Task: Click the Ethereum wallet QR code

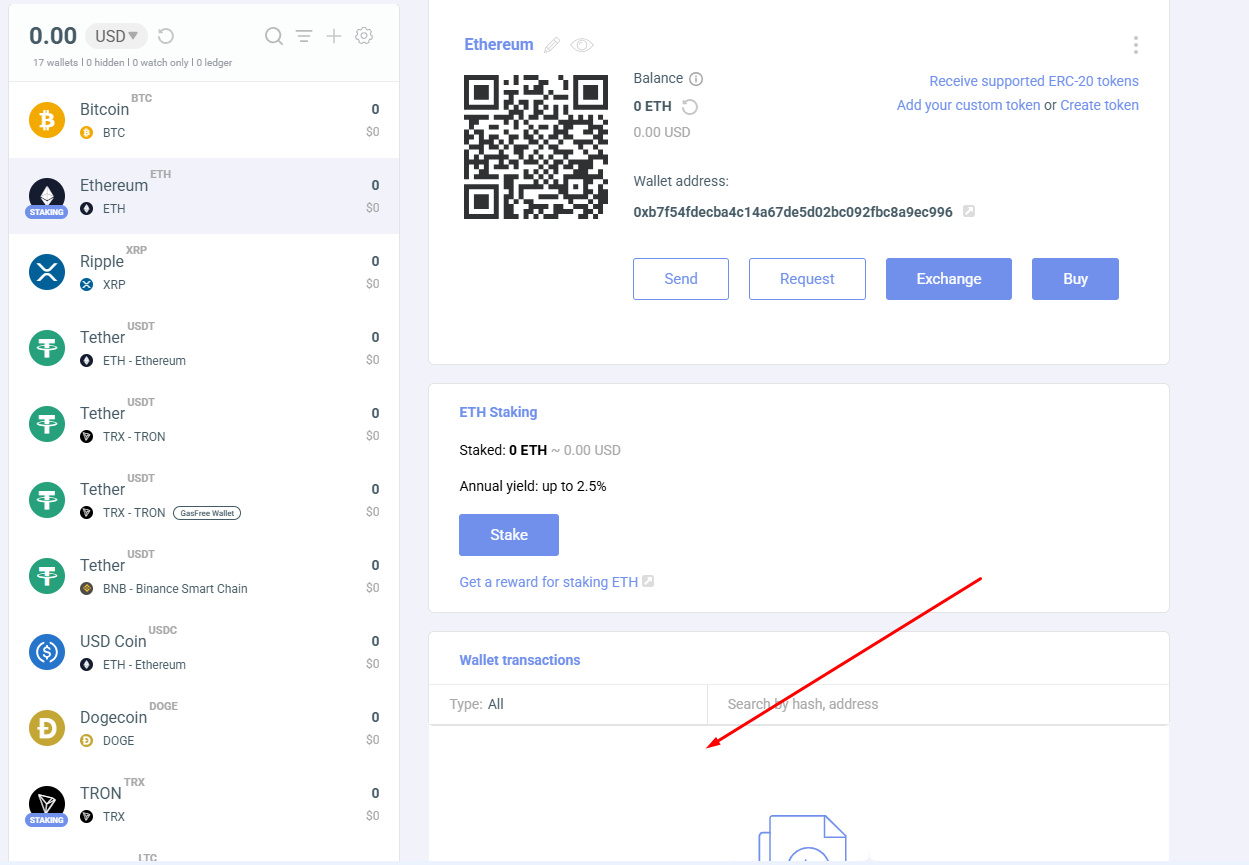Action: (536, 147)
